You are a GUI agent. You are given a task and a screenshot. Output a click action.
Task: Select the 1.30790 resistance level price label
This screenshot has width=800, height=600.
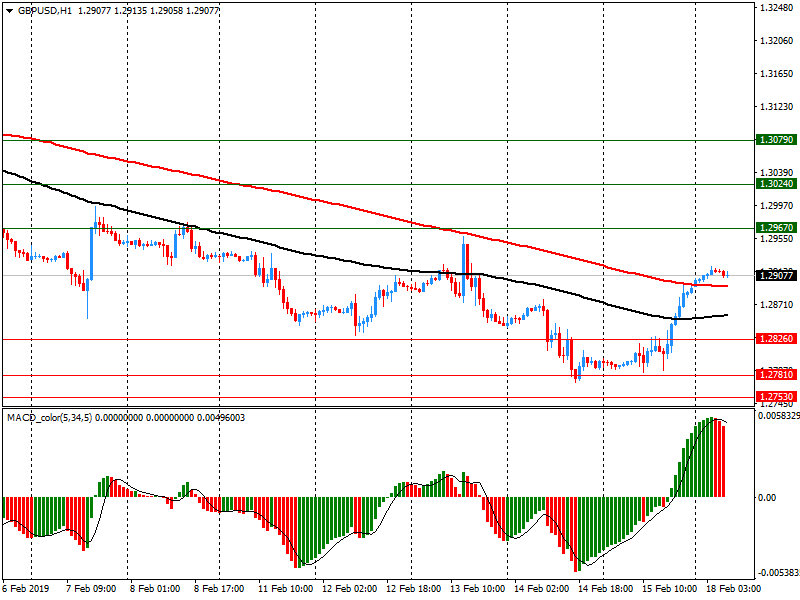click(776, 141)
